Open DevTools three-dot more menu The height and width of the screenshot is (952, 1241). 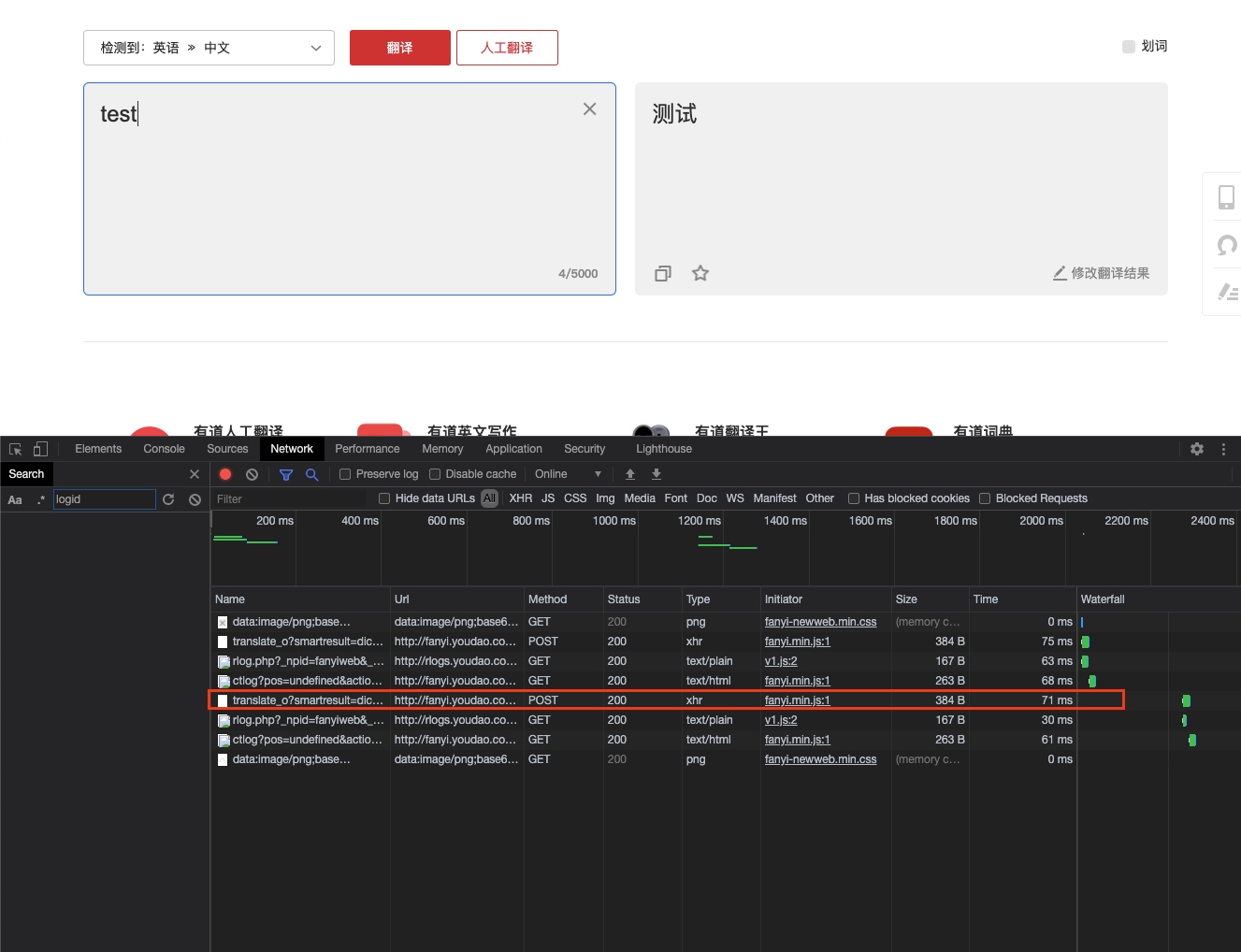pos(1223,449)
